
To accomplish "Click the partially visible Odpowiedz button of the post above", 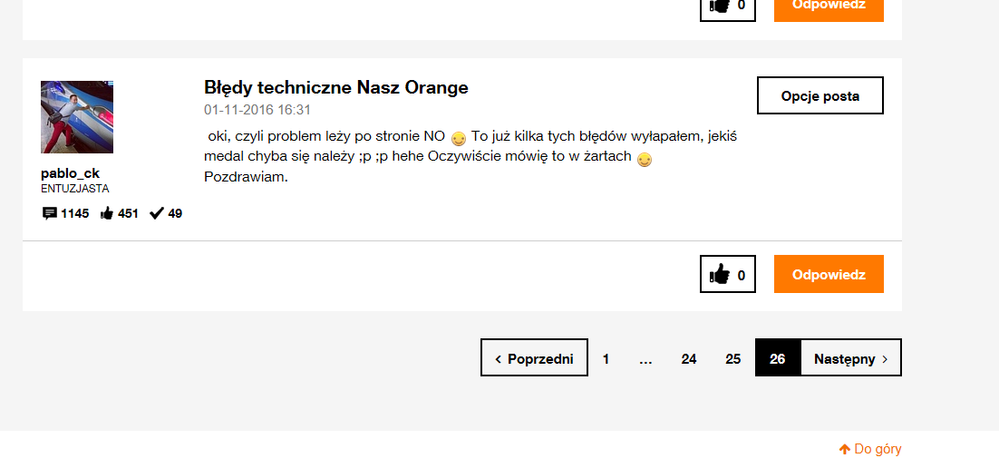I will (x=829, y=10).
